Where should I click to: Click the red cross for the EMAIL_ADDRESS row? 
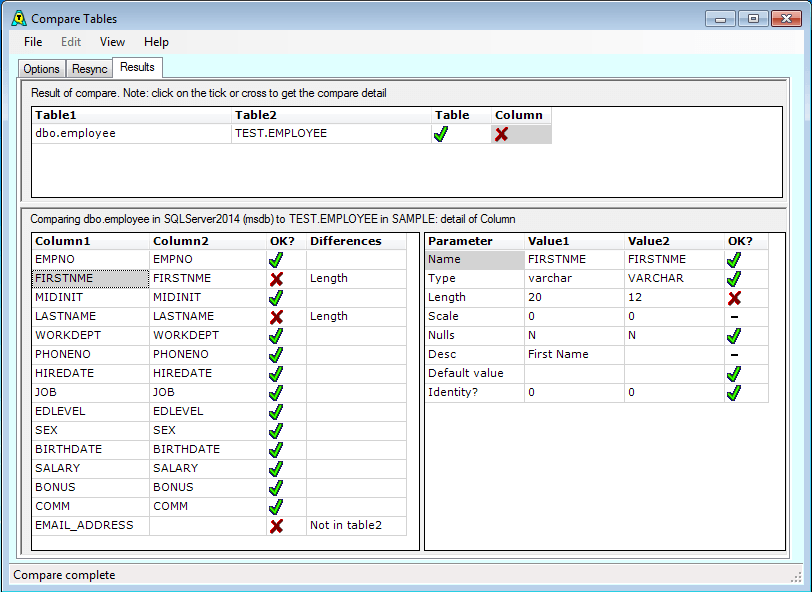tap(277, 526)
